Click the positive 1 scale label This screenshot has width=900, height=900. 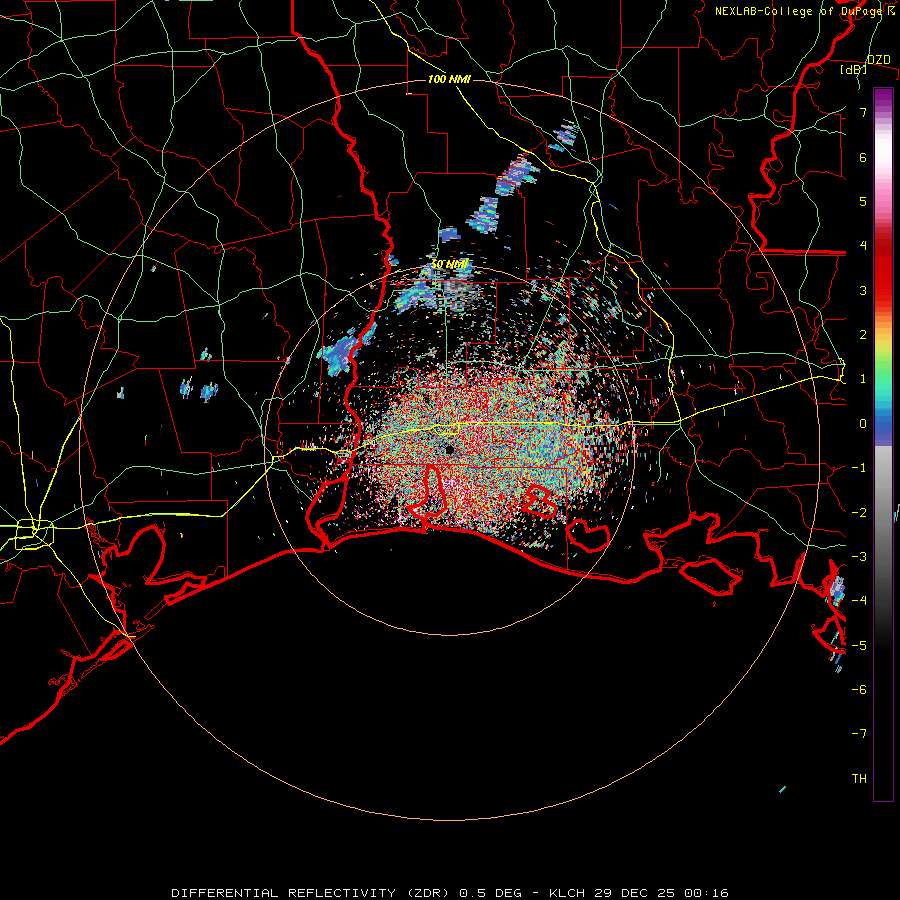coord(863,379)
